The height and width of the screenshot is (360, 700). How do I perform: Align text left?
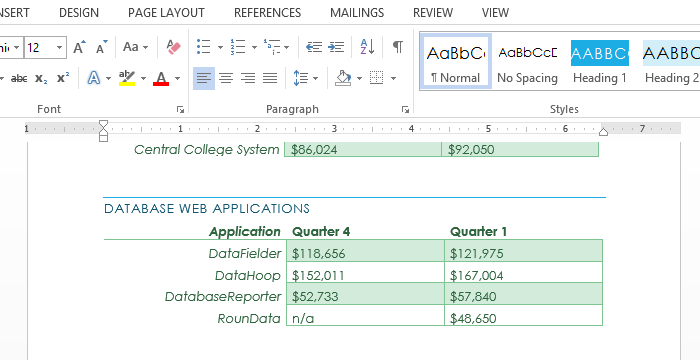tap(204, 79)
